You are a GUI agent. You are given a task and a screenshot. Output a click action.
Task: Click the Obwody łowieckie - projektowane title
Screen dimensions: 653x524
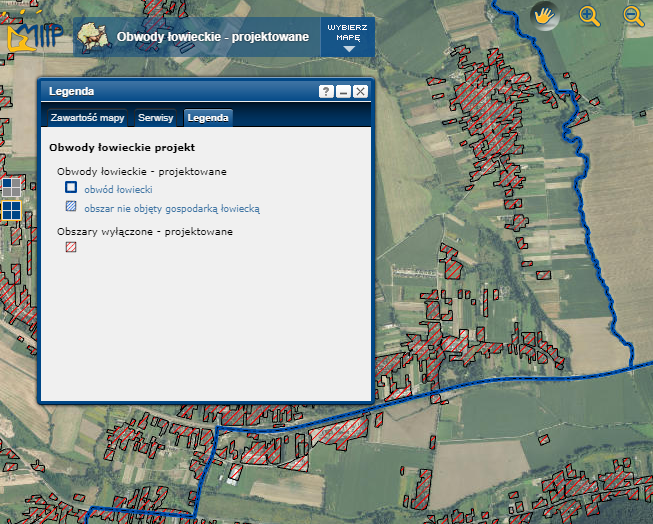[213, 37]
